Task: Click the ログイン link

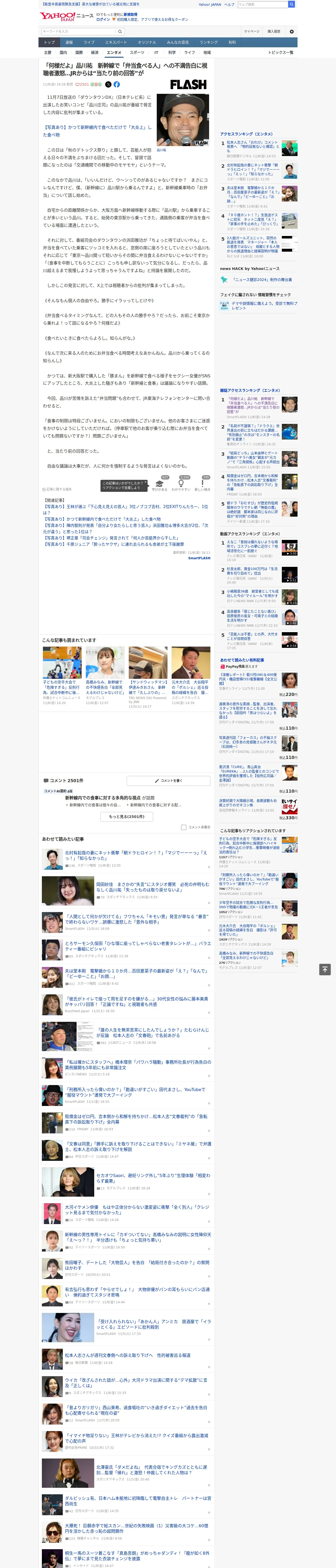Action: click(x=103, y=20)
